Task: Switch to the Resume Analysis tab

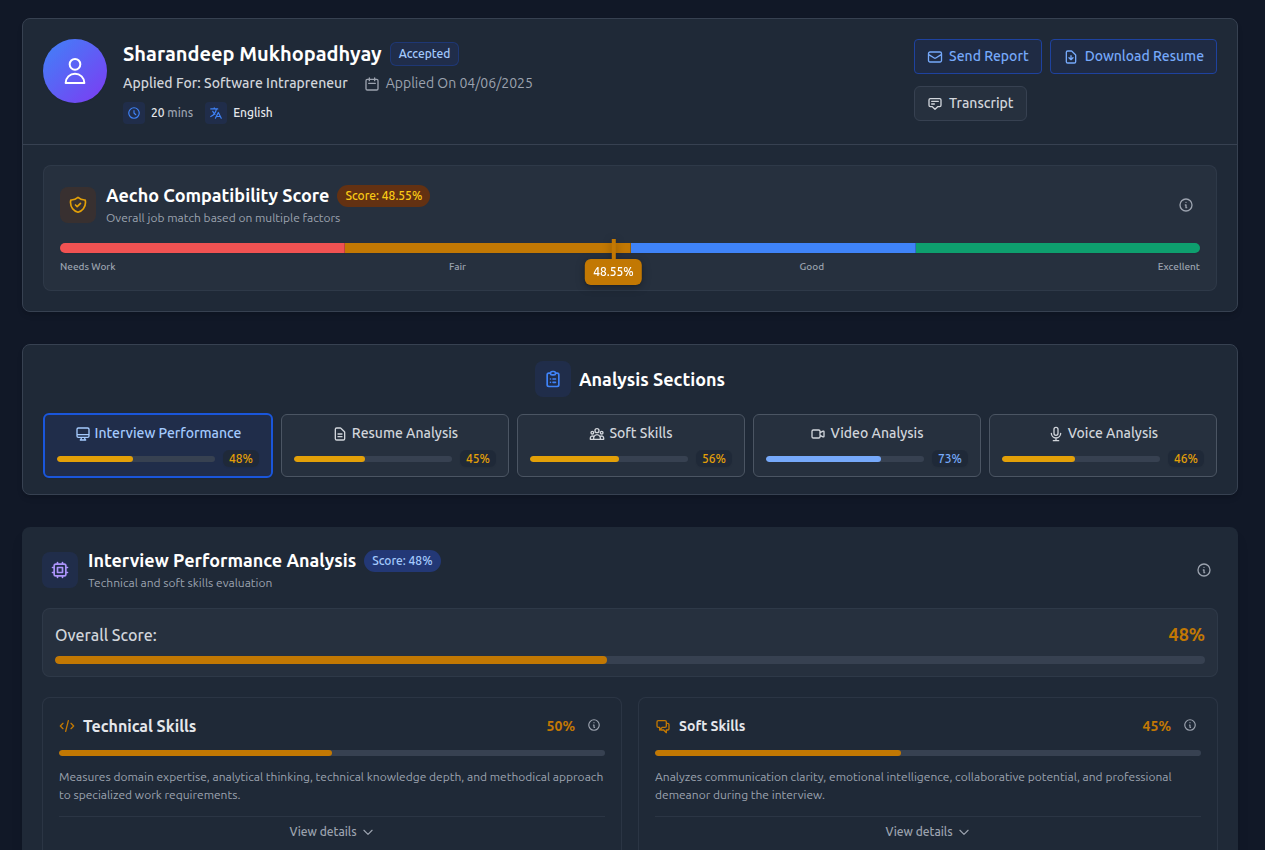Action: click(x=395, y=445)
